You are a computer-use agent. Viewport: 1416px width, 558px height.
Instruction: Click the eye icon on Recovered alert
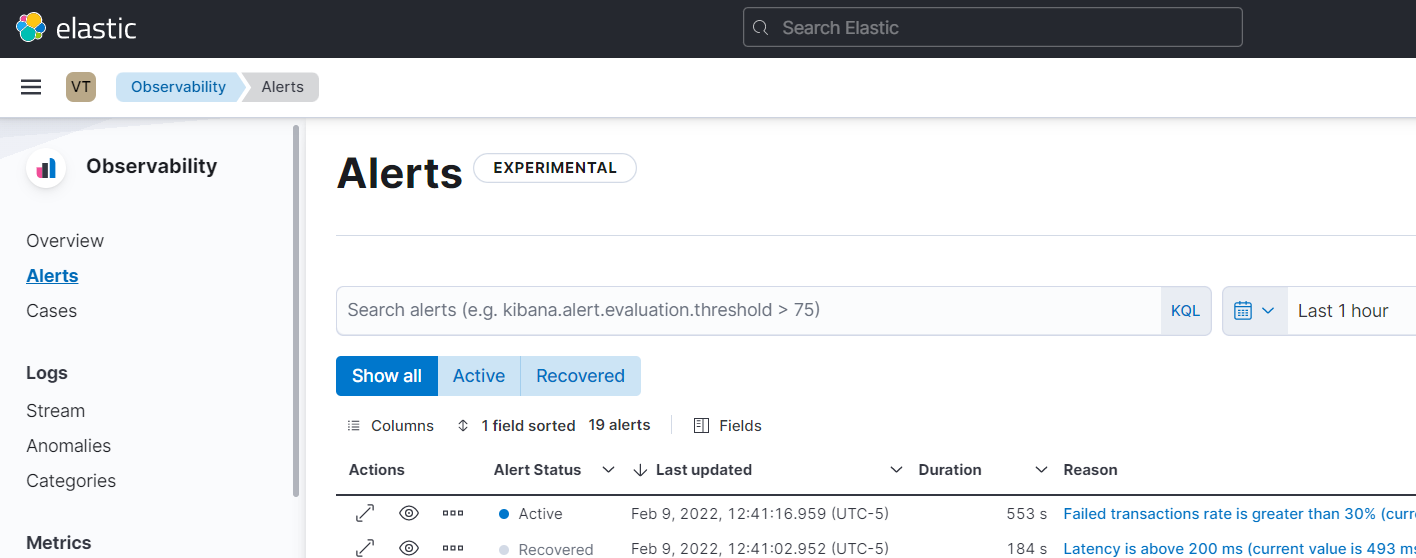click(408, 548)
